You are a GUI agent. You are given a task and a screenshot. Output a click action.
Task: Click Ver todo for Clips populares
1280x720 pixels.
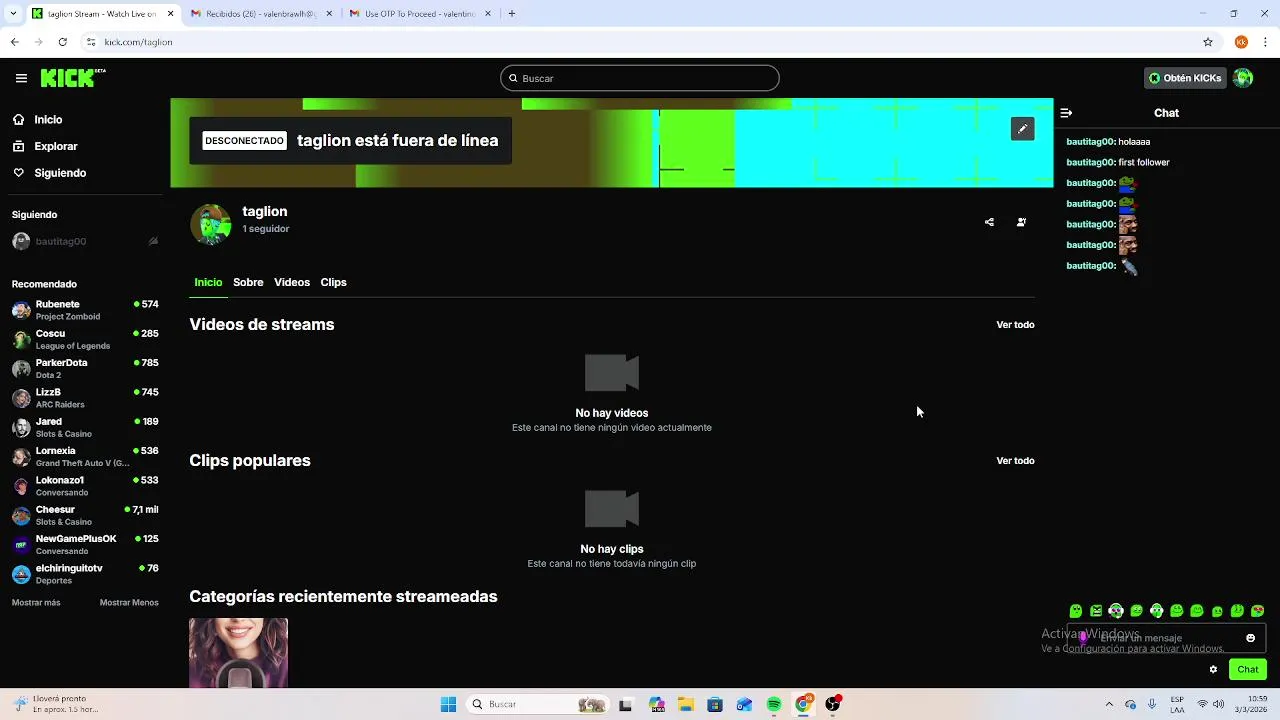[x=1015, y=461]
